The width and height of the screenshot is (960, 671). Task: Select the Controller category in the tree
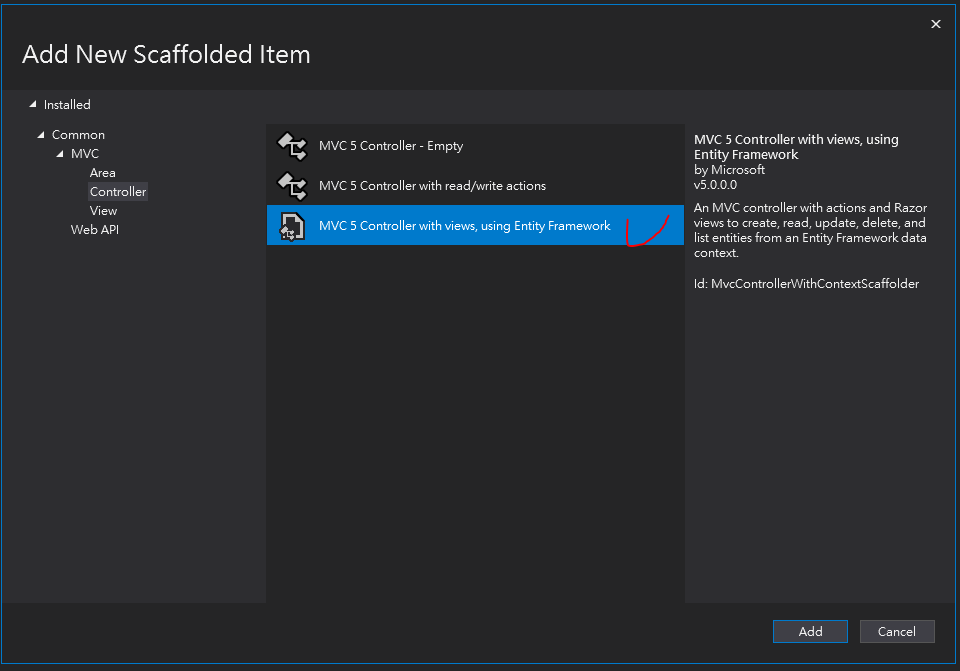click(118, 192)
